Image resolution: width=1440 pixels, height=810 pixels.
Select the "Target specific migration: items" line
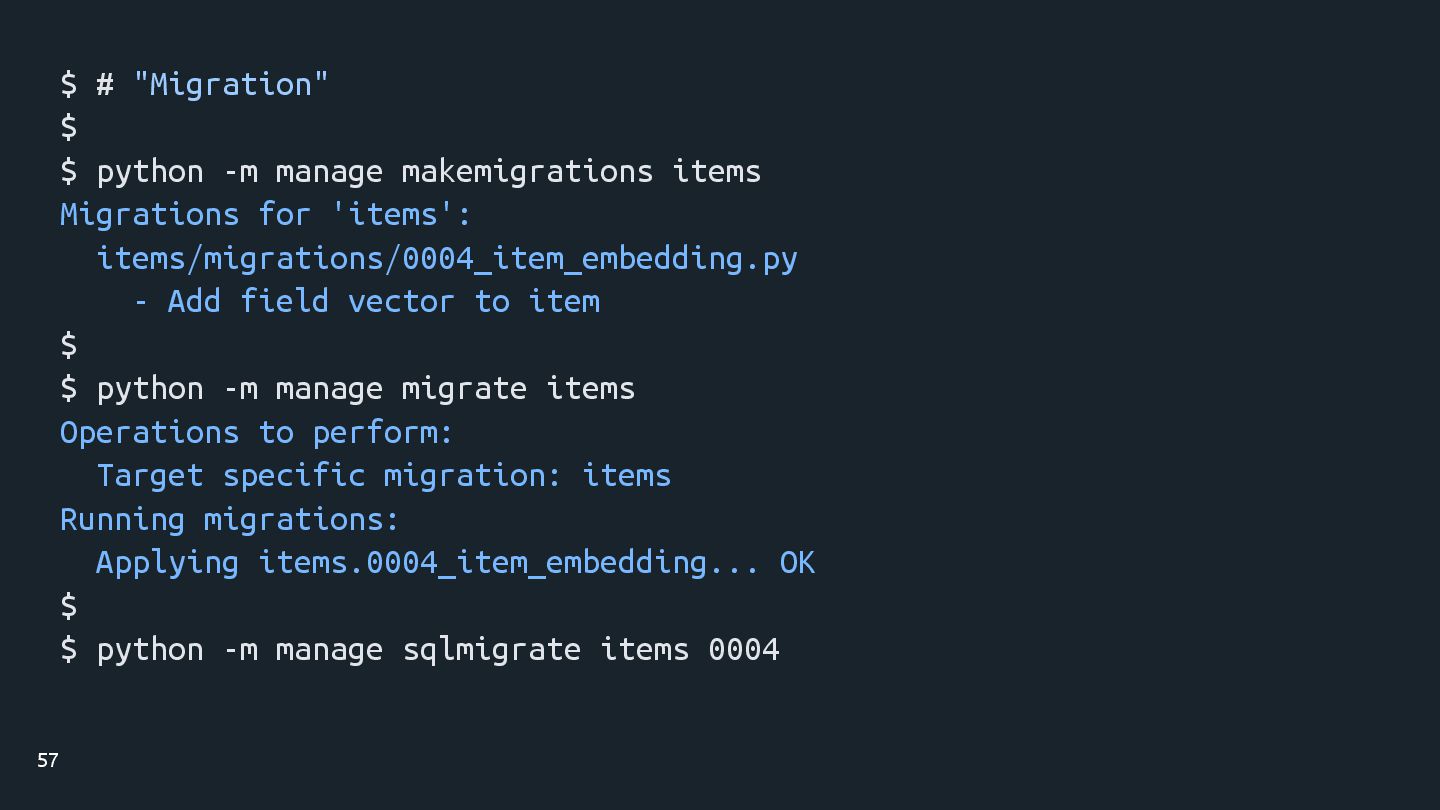tap(383, 476)
